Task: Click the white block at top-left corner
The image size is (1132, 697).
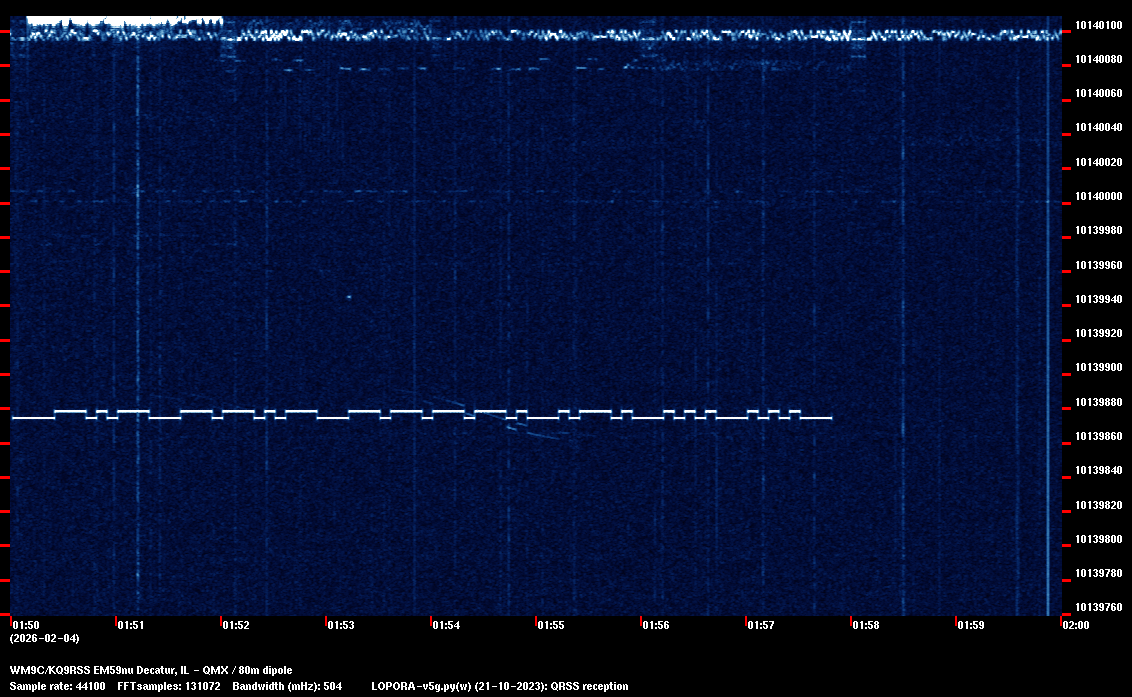Action: (120, 20)
